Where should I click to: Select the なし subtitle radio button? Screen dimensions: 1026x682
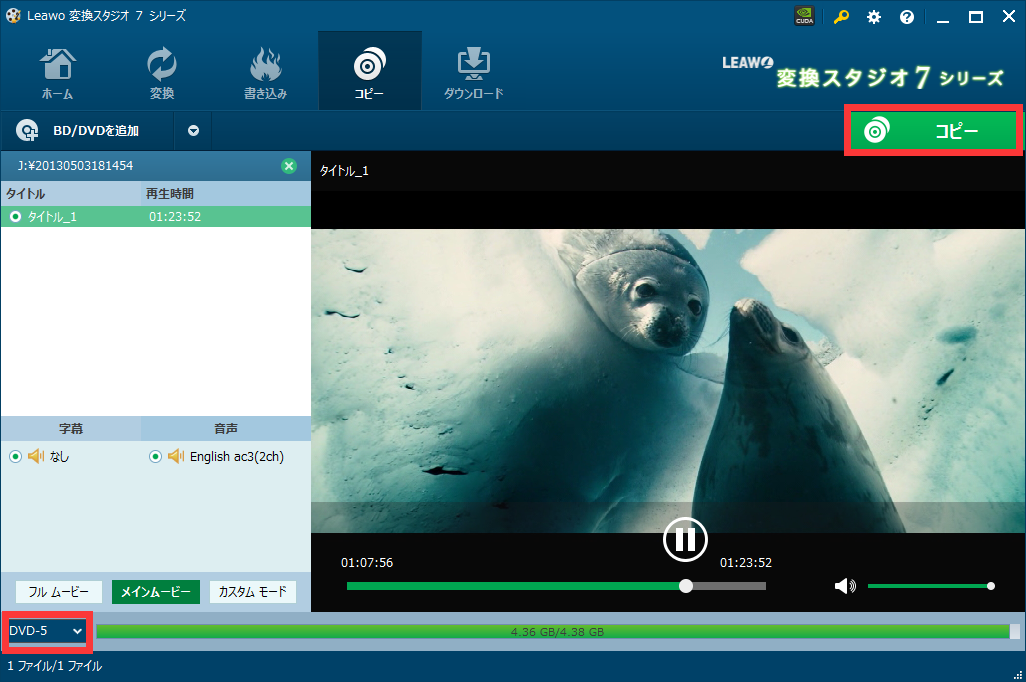click(15, 457)
